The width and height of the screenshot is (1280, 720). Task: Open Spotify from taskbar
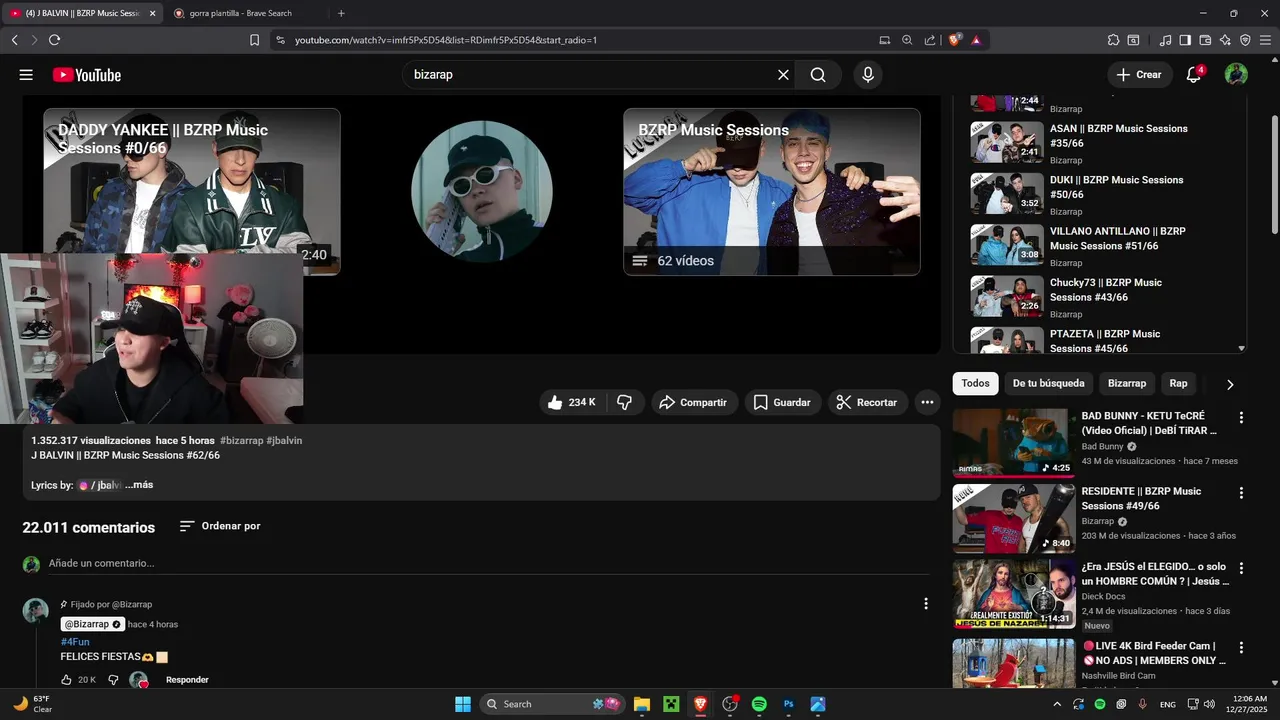(759, 704)
